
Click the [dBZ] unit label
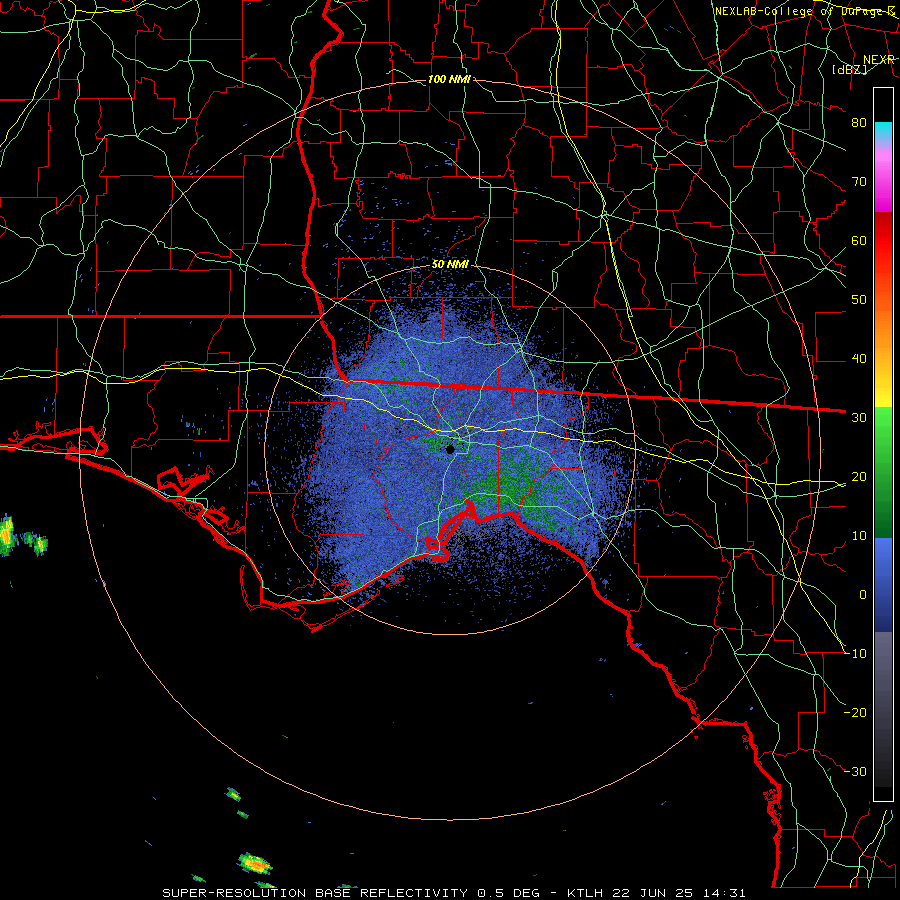coord(849,69)
